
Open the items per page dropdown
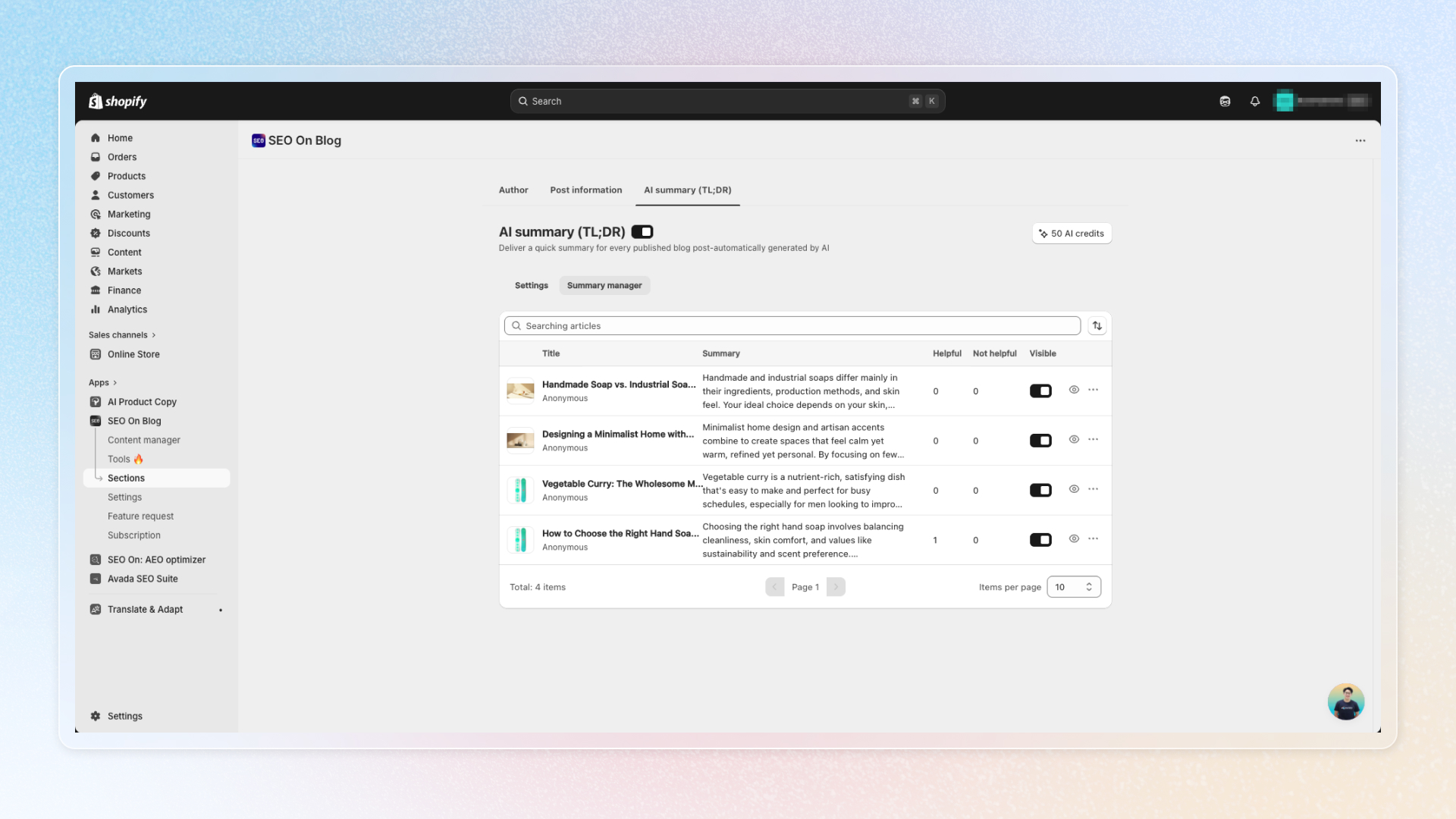tap(1073, 587)
